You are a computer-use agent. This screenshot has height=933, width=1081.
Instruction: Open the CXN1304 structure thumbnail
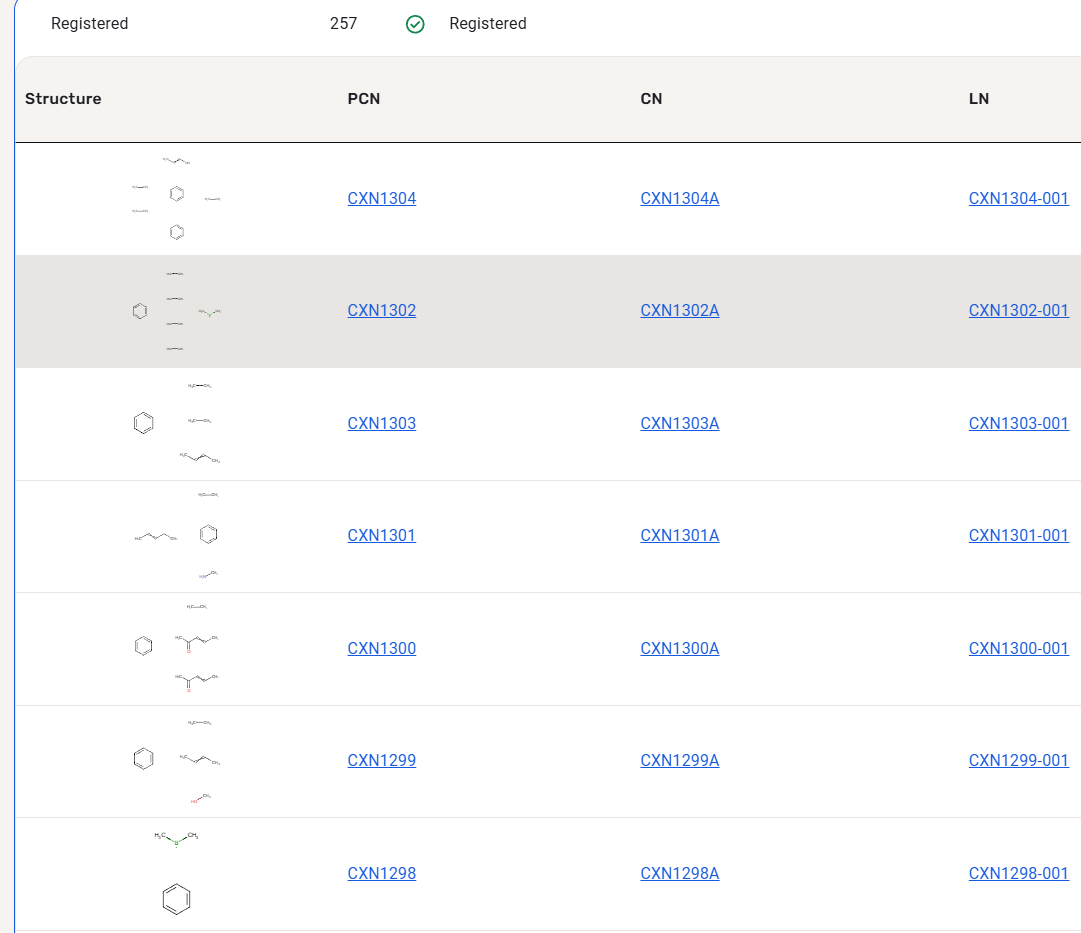[x=176, y=198]
